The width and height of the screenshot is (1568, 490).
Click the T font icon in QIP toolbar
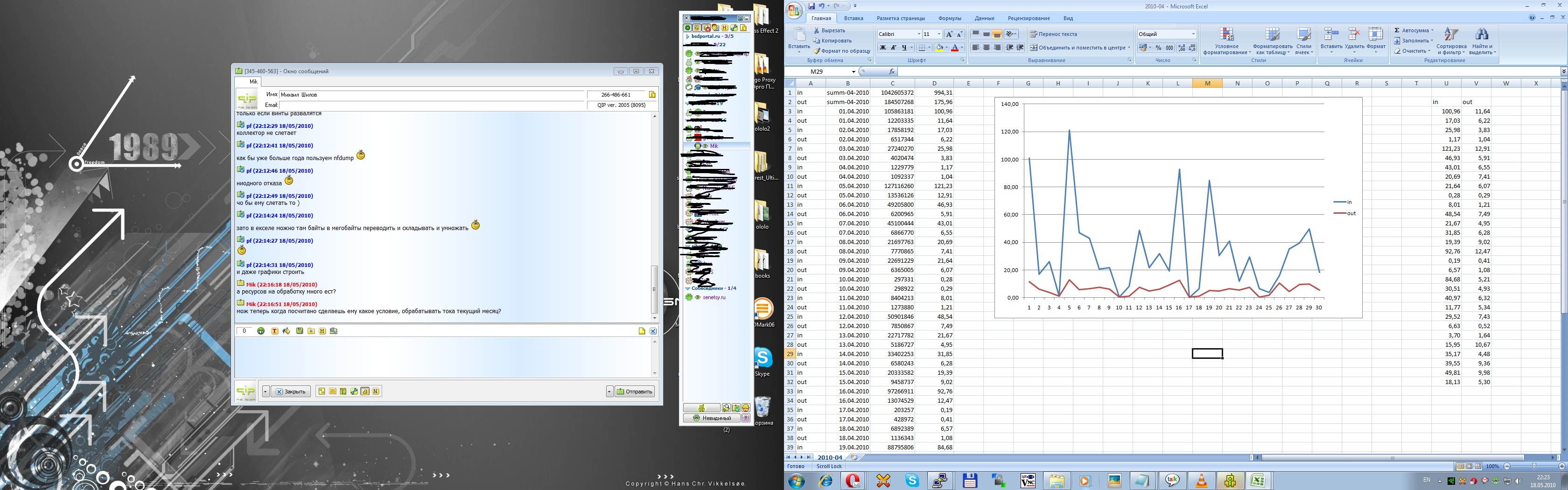coord(274,331)
